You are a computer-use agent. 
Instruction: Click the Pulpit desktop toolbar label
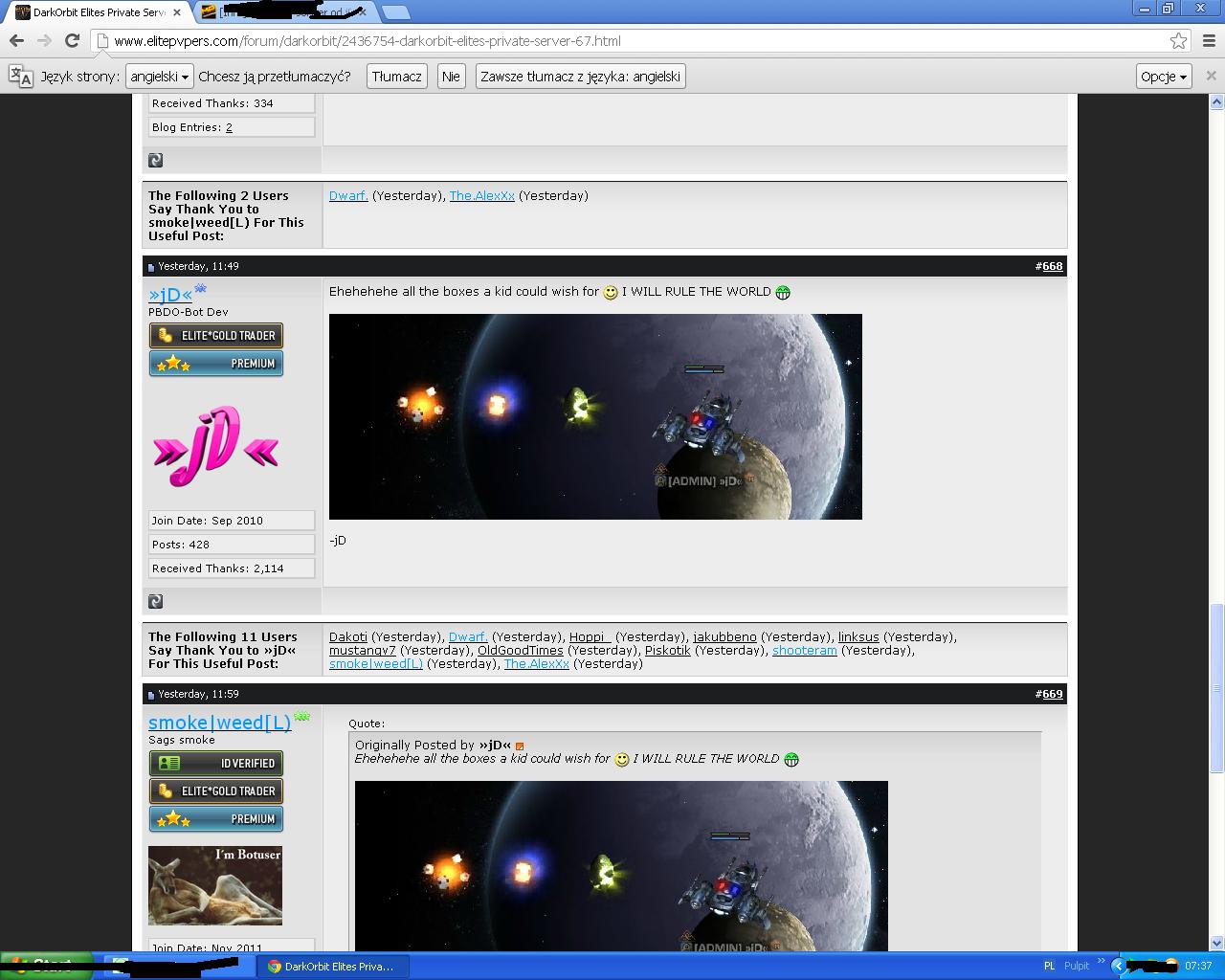(x=1077, y=966)
